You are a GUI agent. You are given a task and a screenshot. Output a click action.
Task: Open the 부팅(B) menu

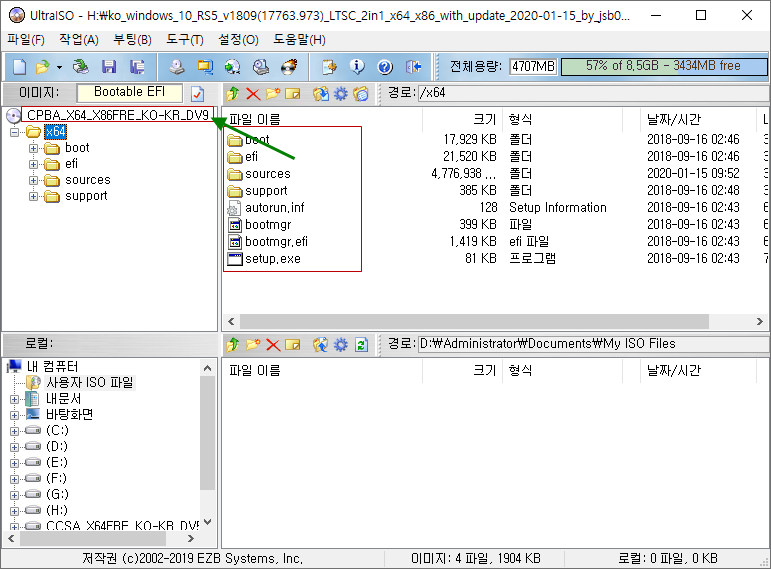(132, 40)
